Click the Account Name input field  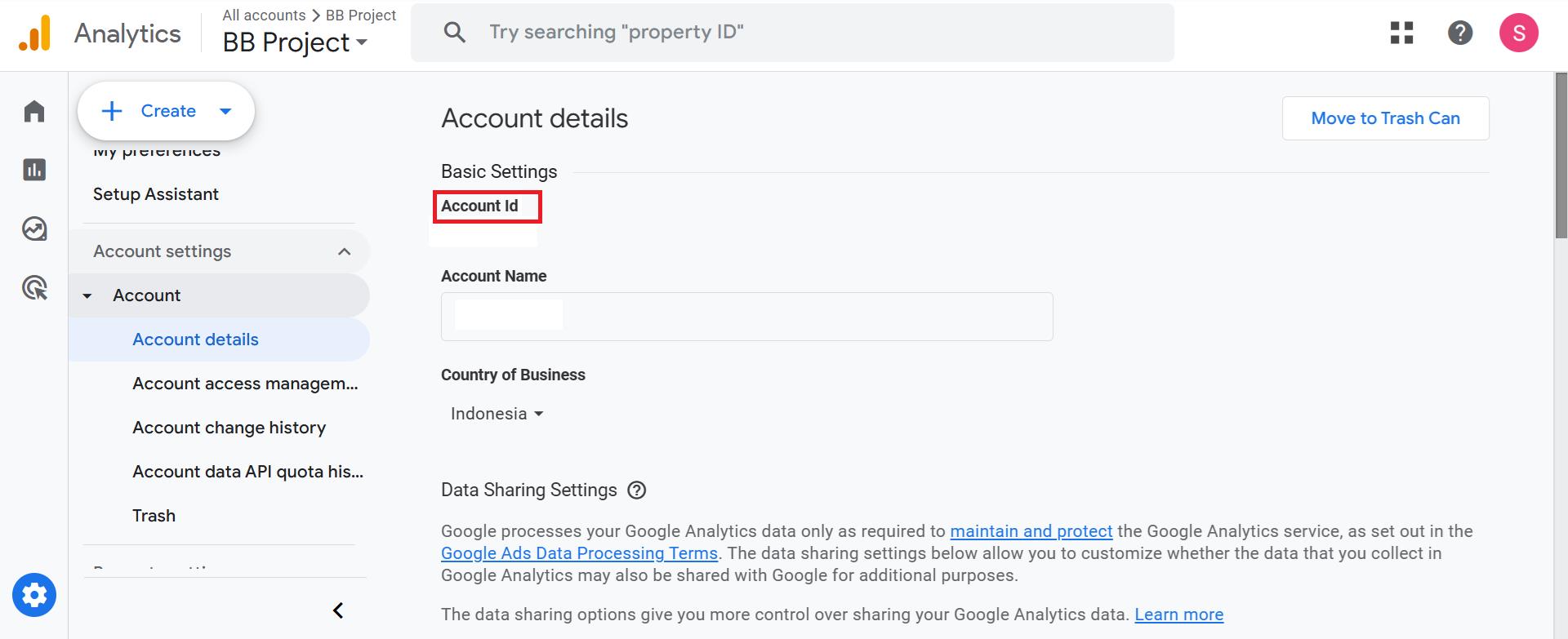746,317
